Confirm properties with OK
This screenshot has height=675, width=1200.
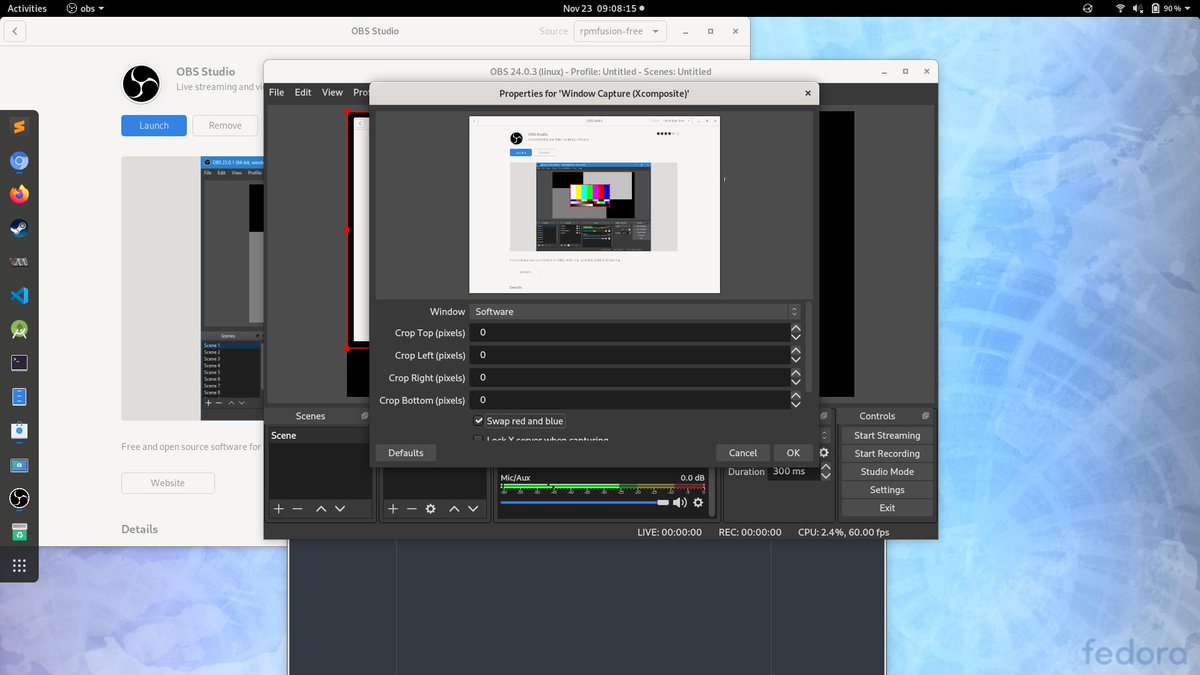(x=793, y=453)
